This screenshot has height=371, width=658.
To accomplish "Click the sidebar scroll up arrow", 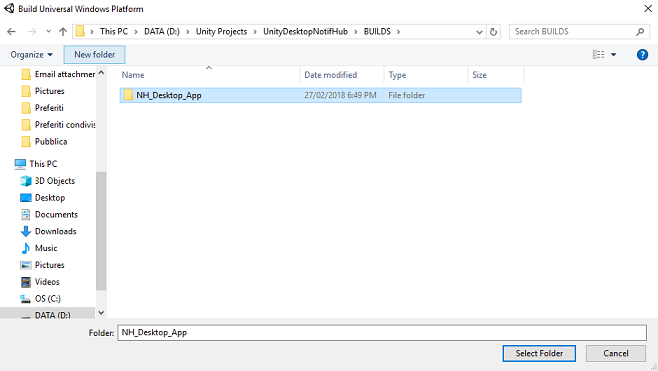I will [x=101, y=73].
